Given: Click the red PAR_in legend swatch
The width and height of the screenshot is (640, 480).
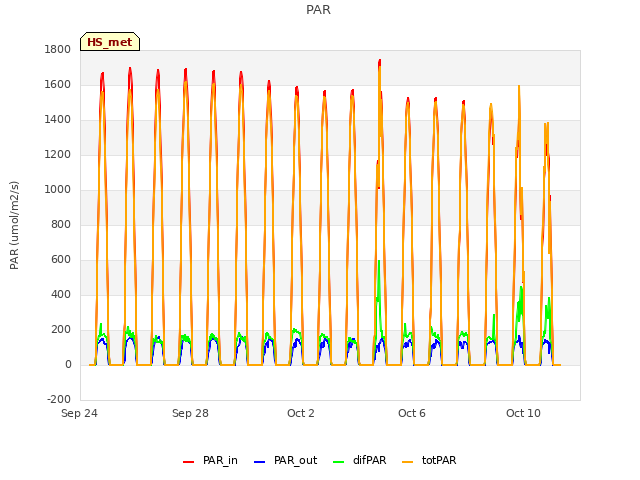Looking at the screenshot, I should (x=188, y=462).
